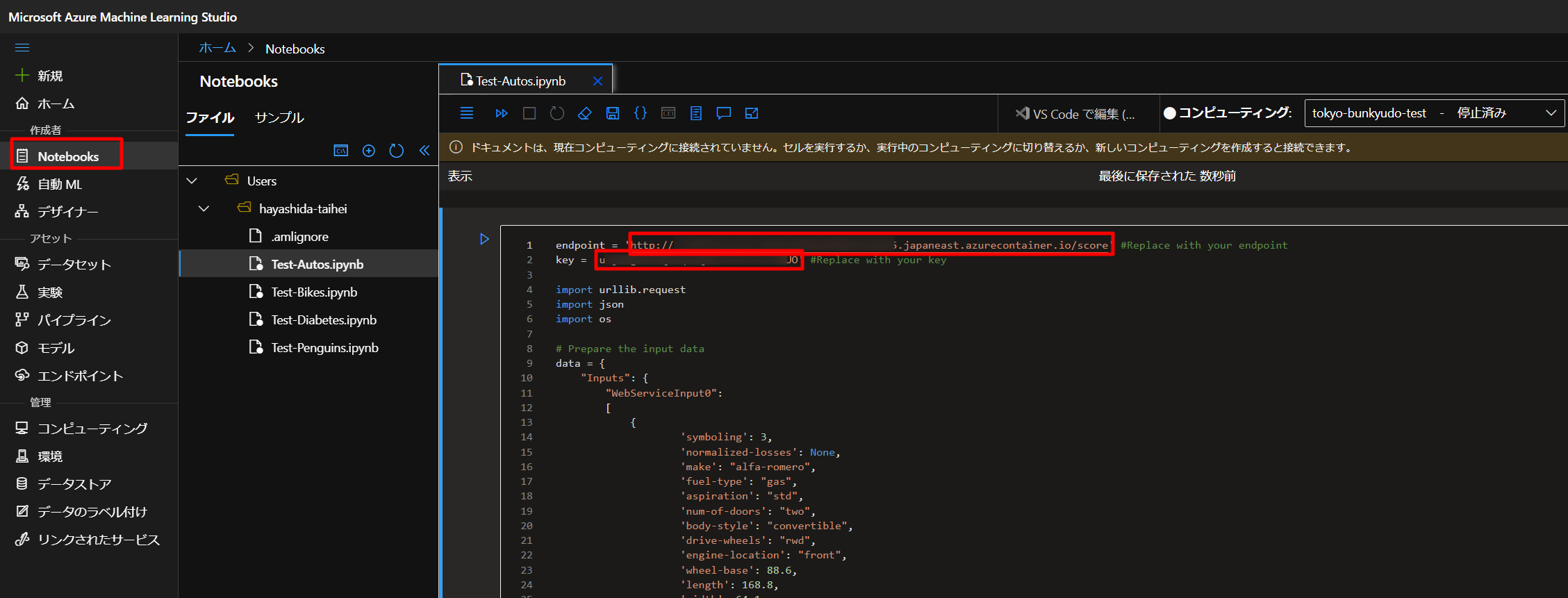Click VS Code で編集 button
Viewport: 1568px width, 598px height.
point(1075,114)
